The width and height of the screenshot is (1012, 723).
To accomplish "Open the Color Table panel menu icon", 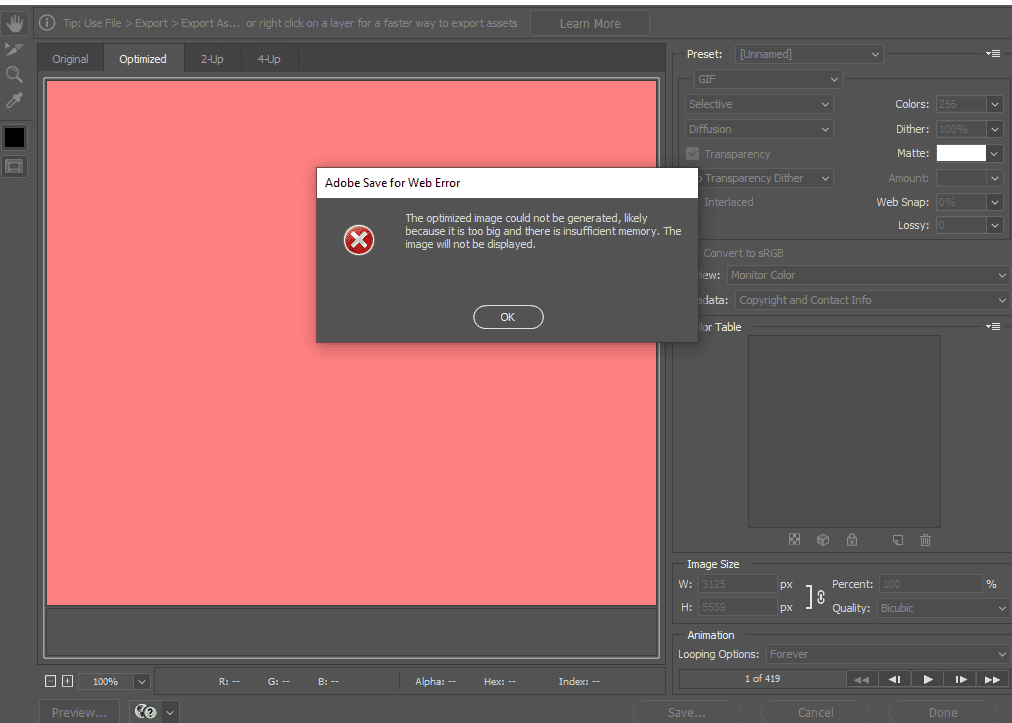I will tap(993, 327).
